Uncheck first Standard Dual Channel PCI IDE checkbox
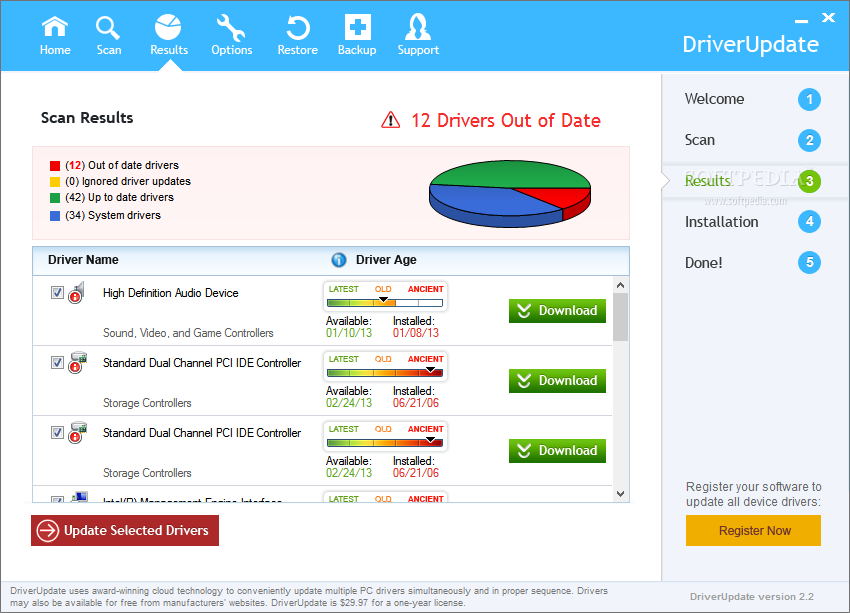850x613 pixels. pos(57,363)
